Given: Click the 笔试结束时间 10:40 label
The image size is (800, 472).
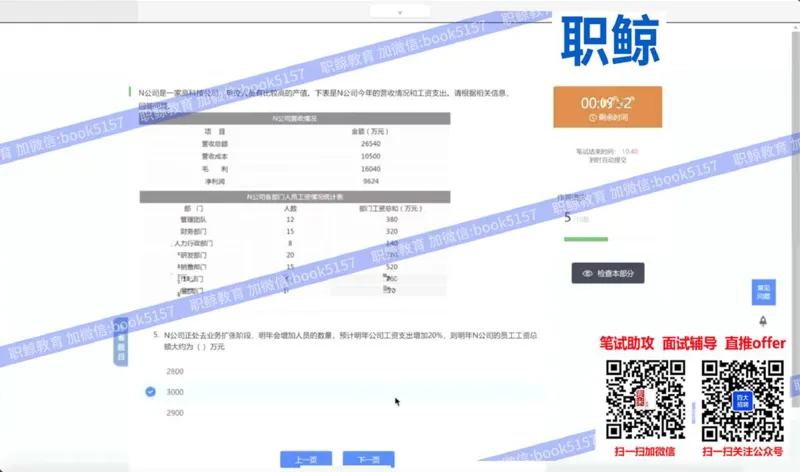Looking at the screenshot, I should click(x=607, y=152).
